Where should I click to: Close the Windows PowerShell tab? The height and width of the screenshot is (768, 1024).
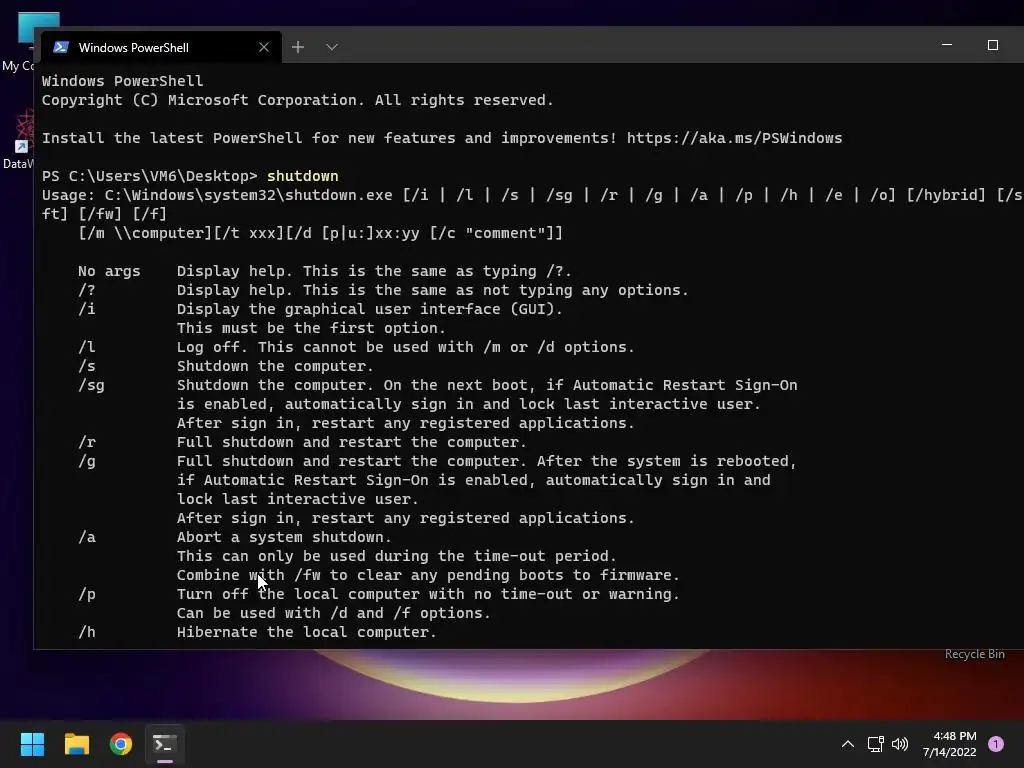click(264, 47)
